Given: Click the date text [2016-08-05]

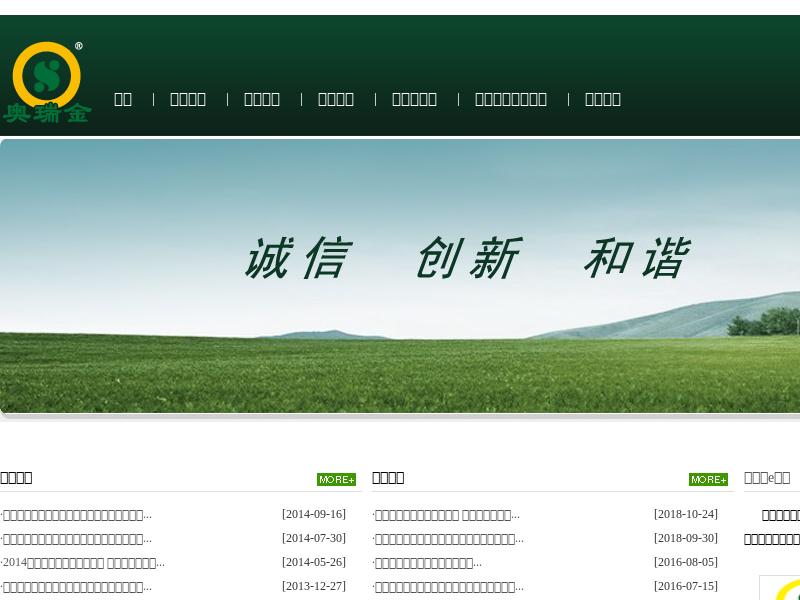Looking at the screenshot, I should point(686,562).
